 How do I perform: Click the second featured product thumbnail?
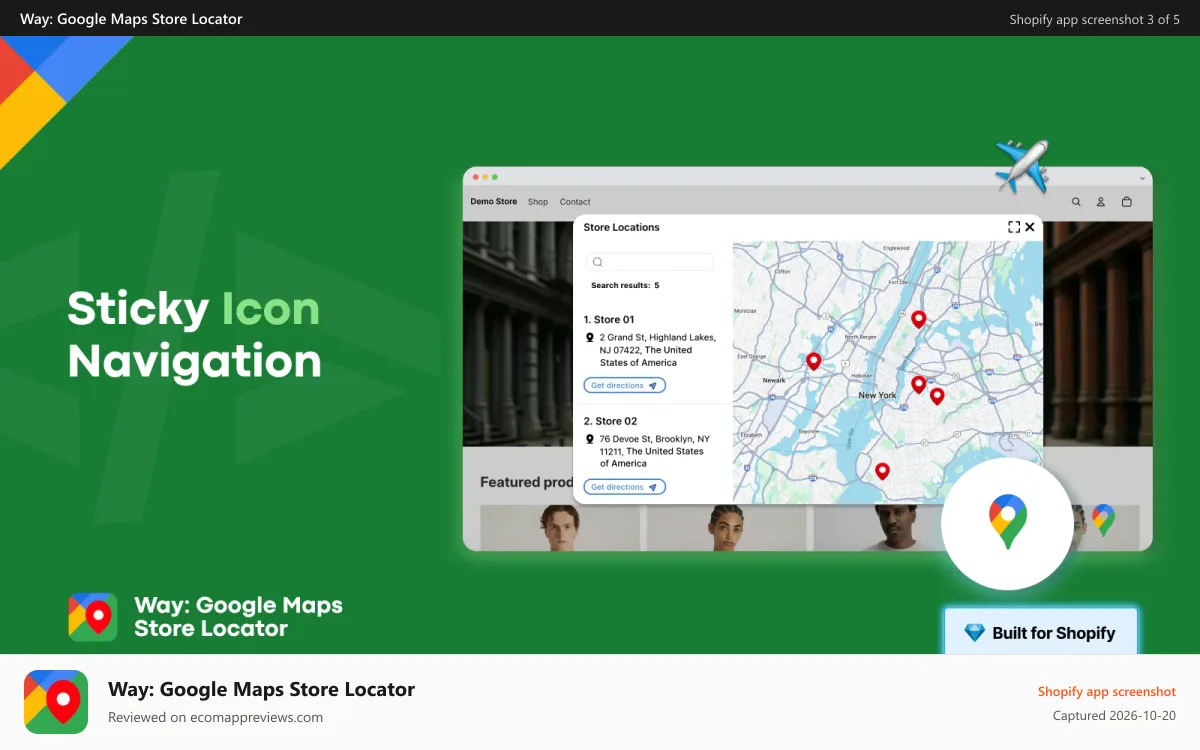727,528
